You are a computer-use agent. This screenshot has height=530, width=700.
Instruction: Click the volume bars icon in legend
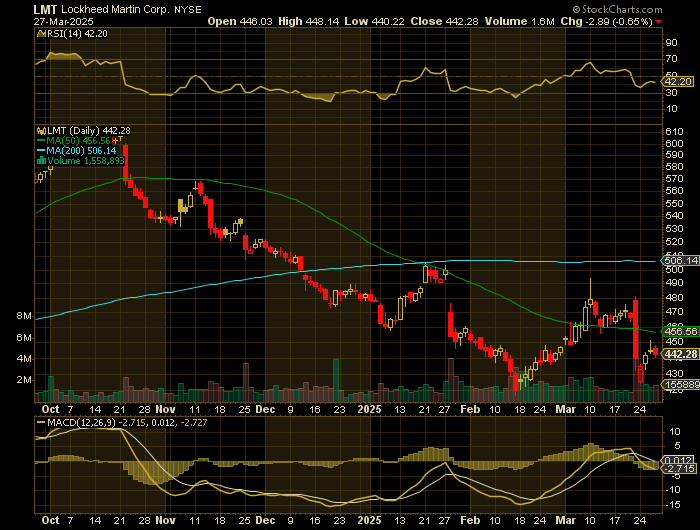coord(41,161)
